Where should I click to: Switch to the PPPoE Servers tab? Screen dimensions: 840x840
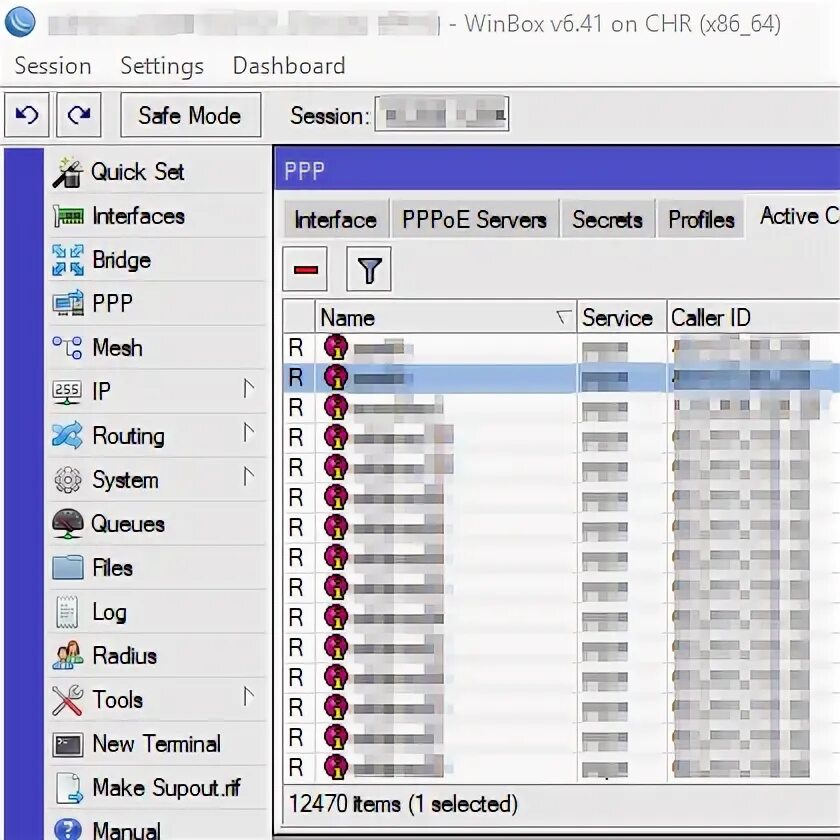click(475, 219)
